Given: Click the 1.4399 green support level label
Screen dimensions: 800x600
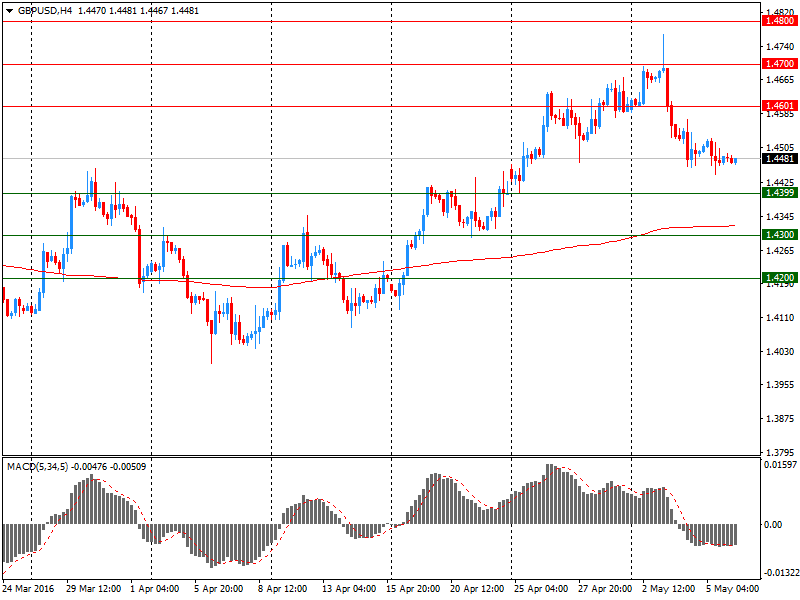Looking at the screenshot, I should tap(780, 193).
